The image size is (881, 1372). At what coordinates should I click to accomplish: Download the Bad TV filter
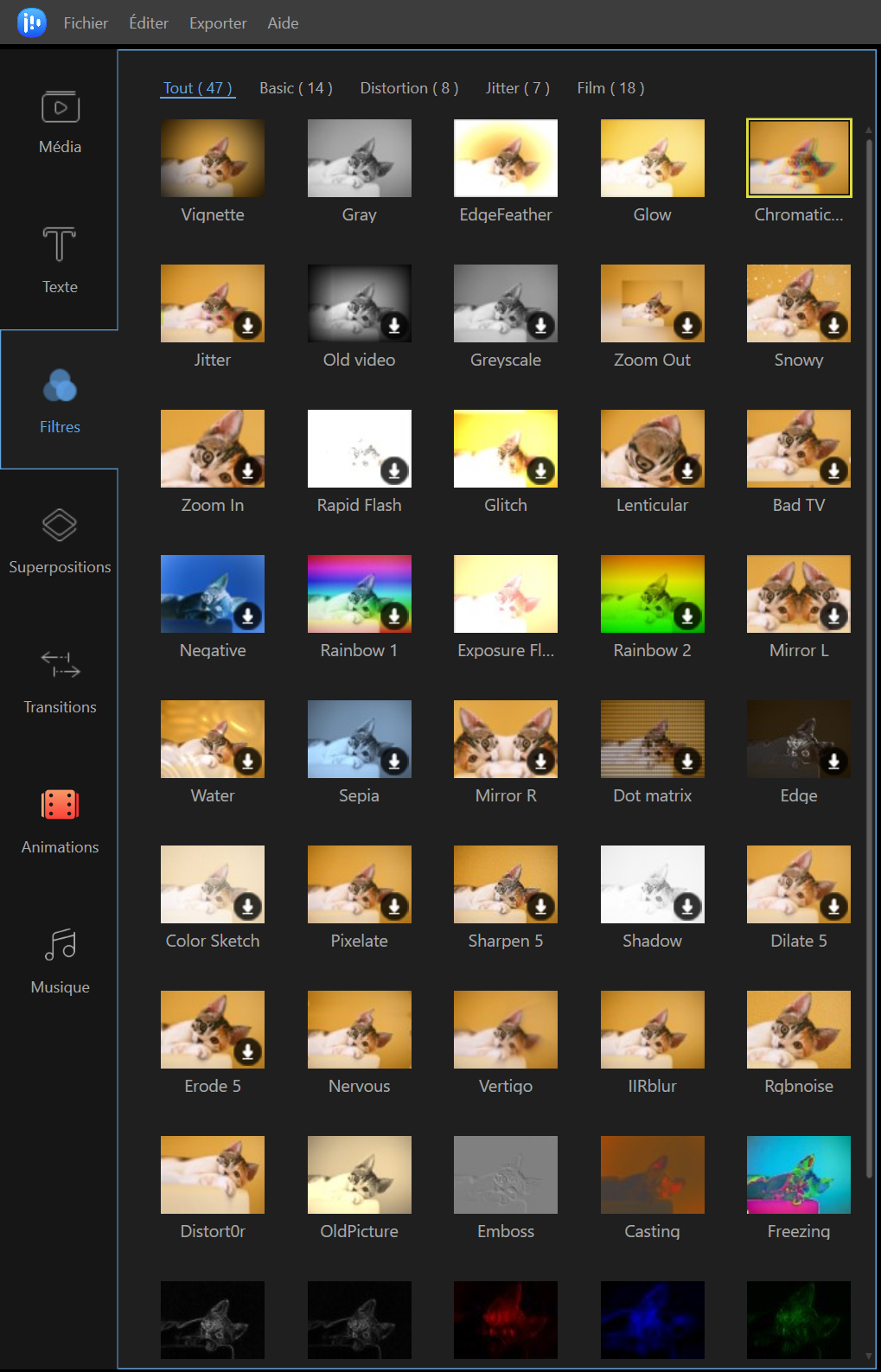833,471
